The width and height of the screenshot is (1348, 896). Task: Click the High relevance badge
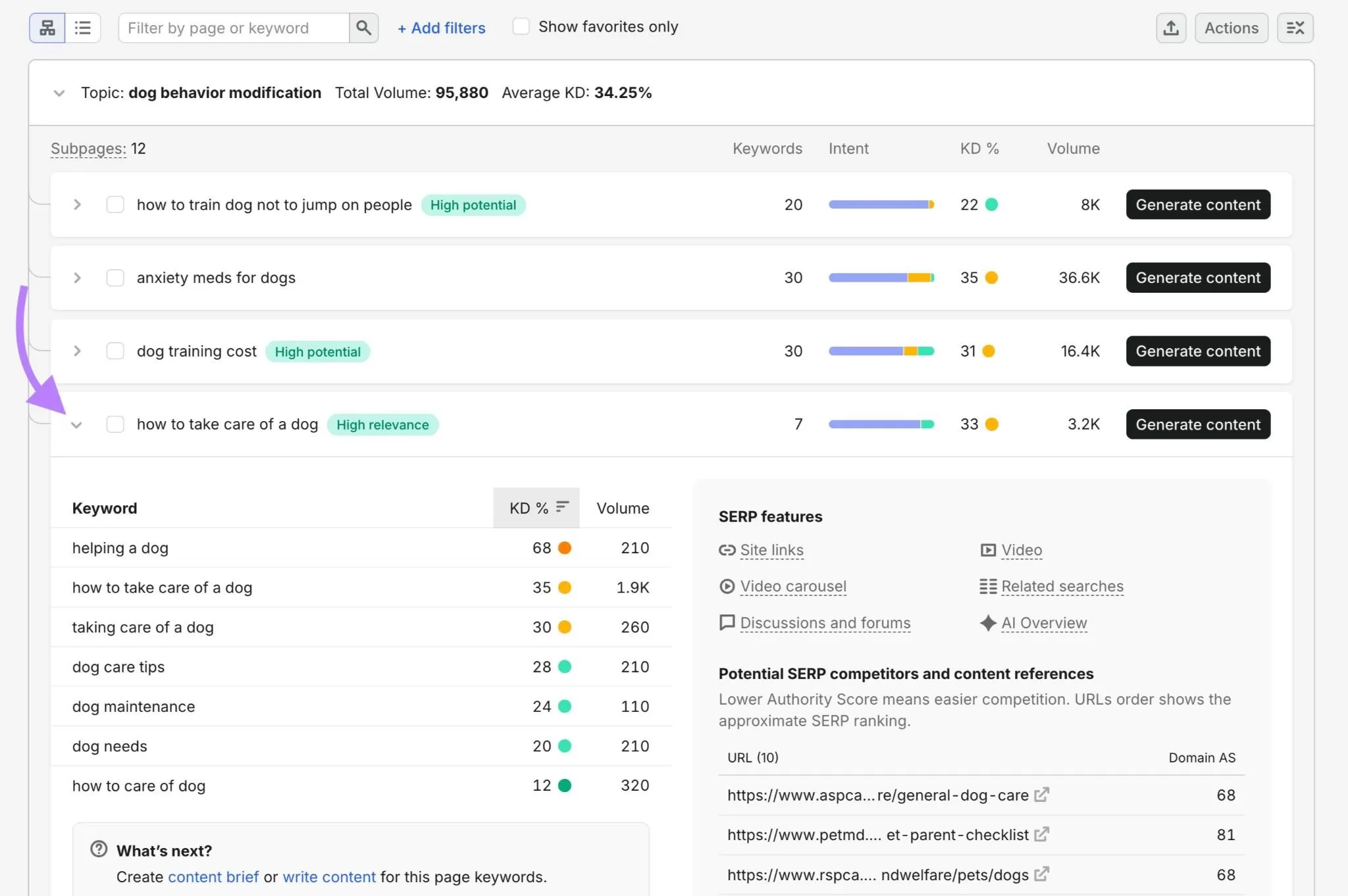pyautogui.click(x=382, y=424)
